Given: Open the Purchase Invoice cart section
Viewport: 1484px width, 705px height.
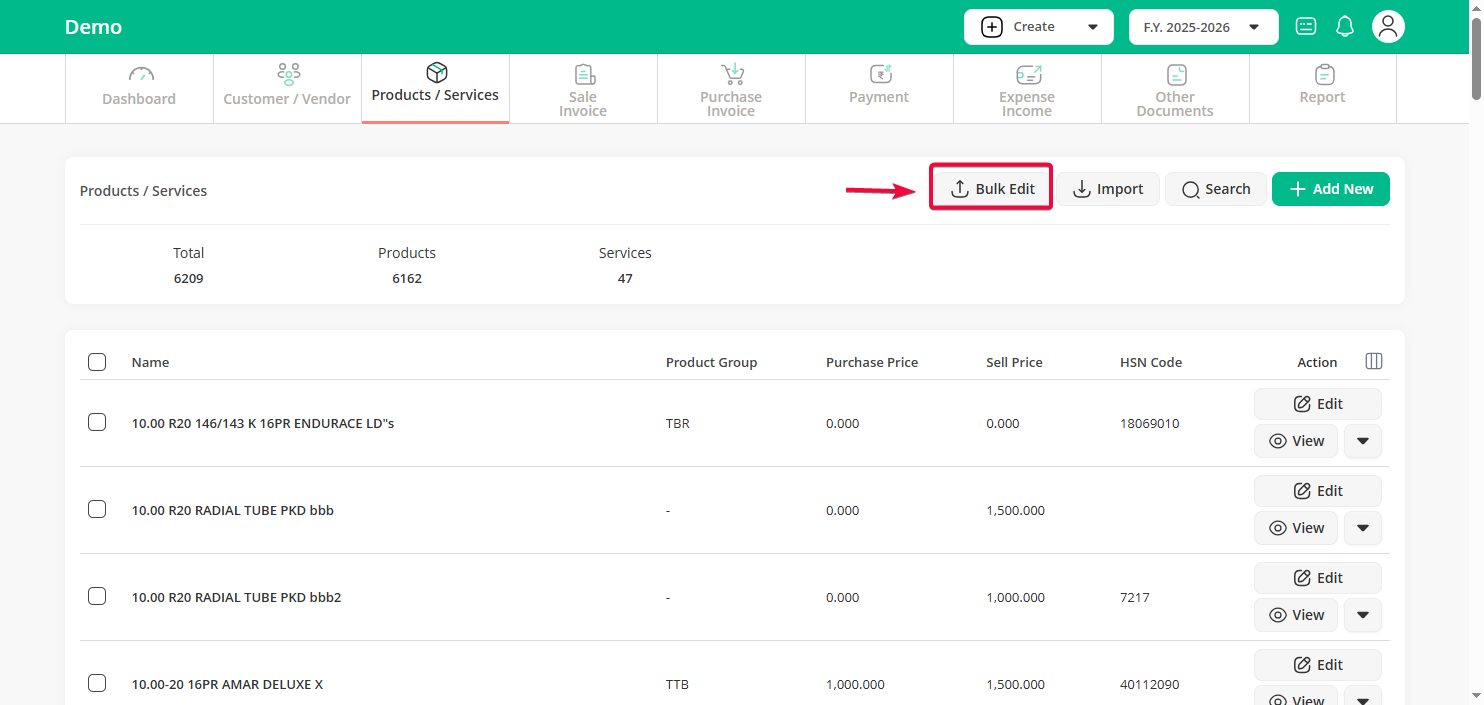Looking at the screenshot, I should (x=731, y=89).
